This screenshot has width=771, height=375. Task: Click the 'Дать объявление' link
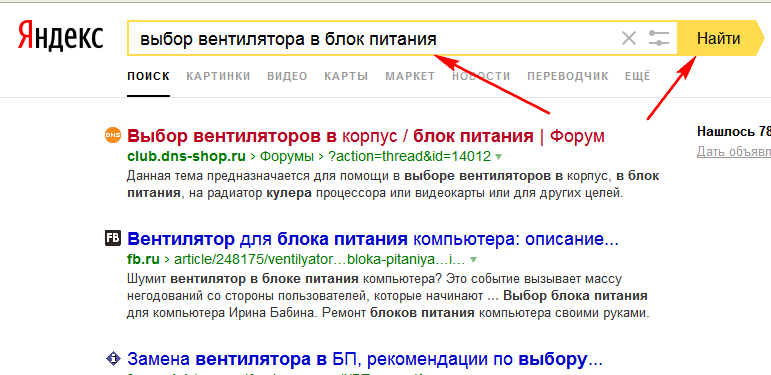734,152
